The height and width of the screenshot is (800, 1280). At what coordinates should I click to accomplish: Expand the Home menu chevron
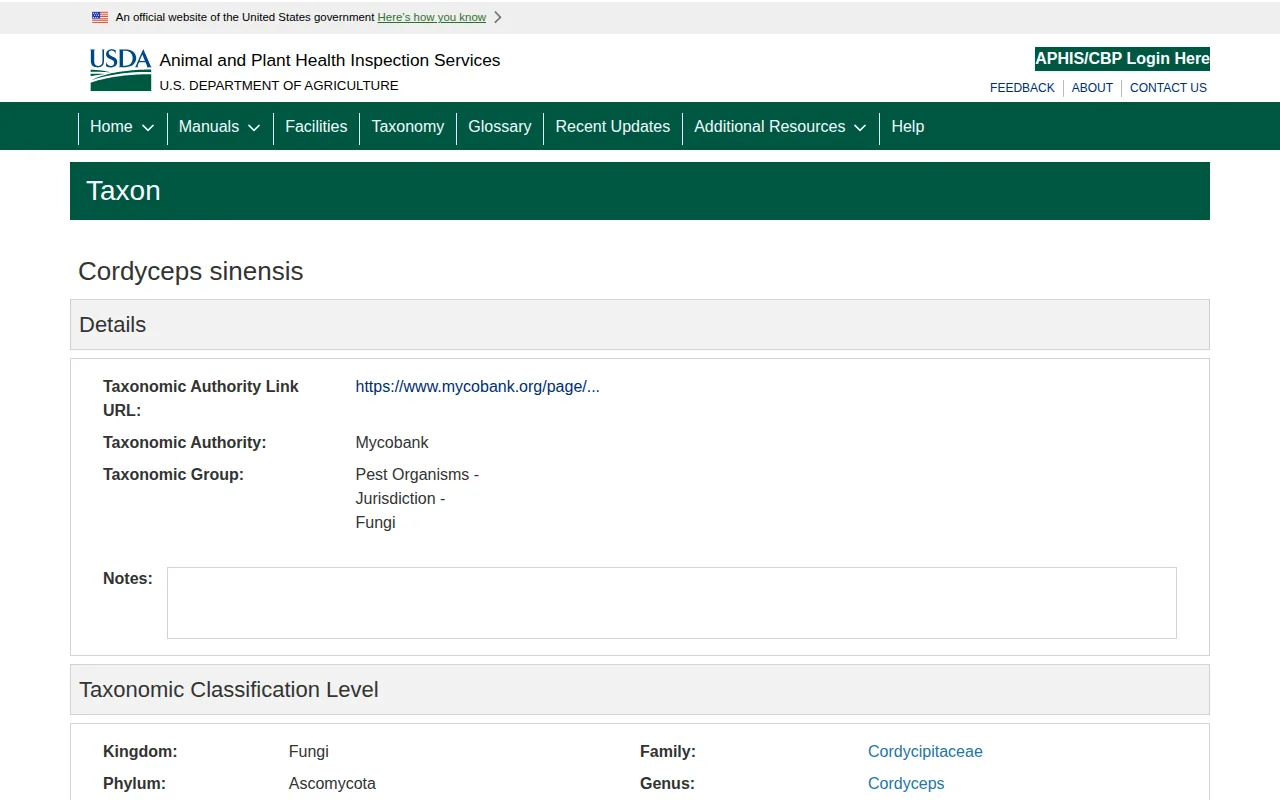[x=148, y=128]
